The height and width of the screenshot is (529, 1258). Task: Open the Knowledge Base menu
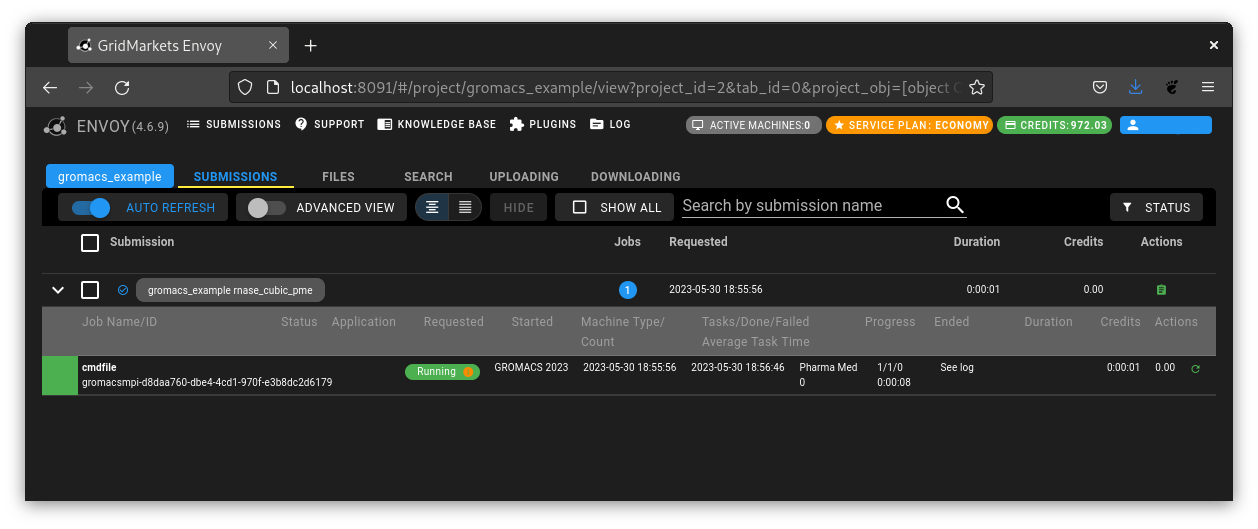(437, 125)
